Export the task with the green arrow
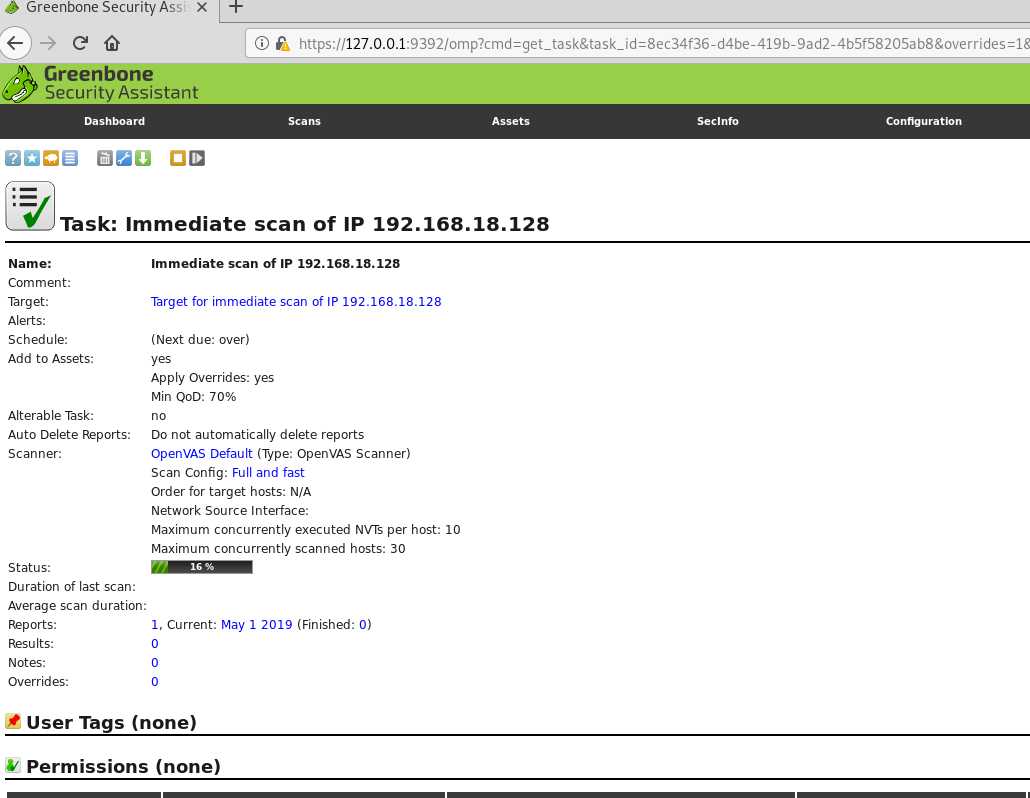The height and width of the screenshot is (798, 1030). click(x=143, y=158)
